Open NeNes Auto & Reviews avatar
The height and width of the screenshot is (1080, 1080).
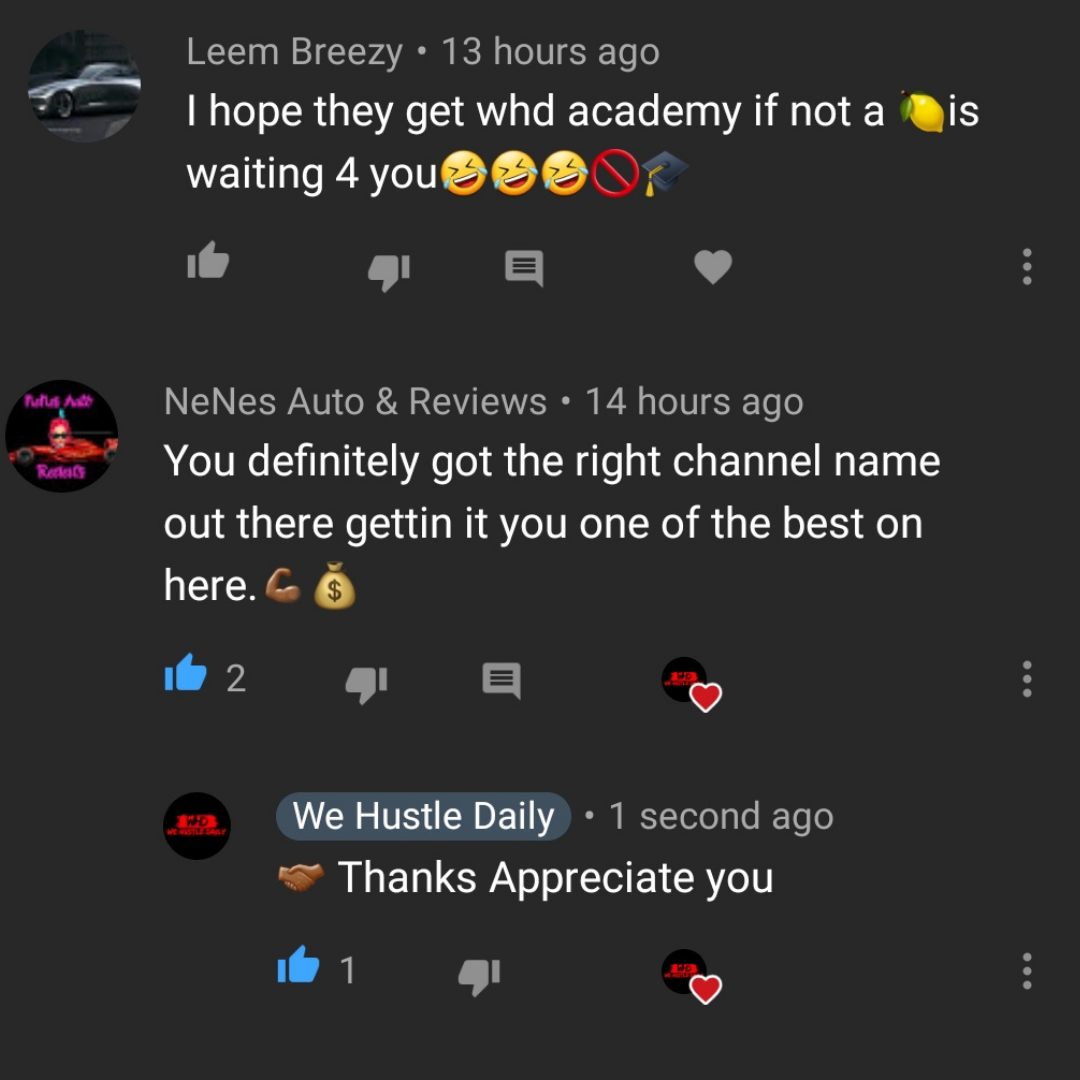[x=62, y=436]
